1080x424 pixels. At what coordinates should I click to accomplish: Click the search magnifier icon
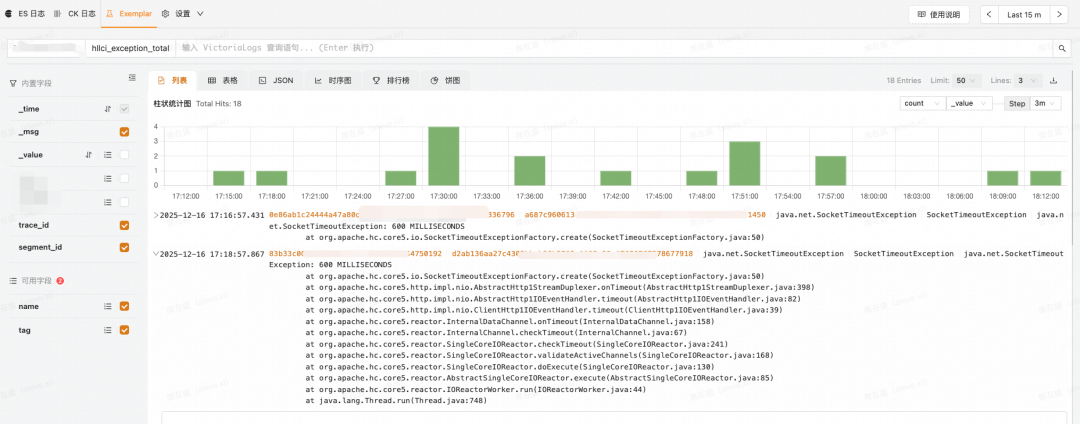point(1061,49)
